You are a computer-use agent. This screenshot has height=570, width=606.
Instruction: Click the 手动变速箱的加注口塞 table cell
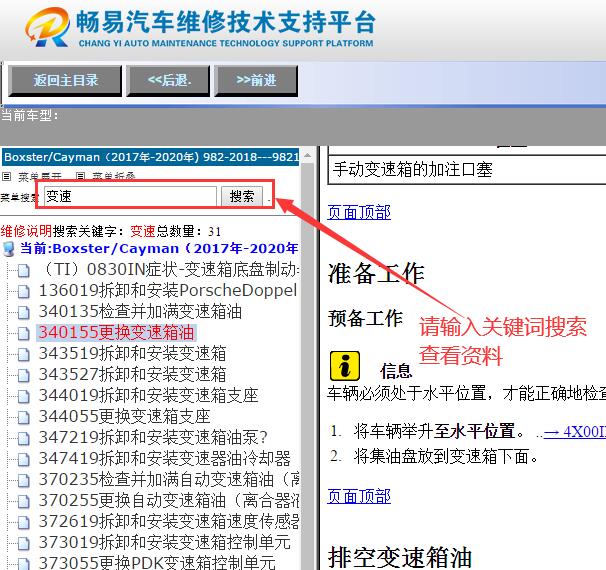click(x=467, y=169)
